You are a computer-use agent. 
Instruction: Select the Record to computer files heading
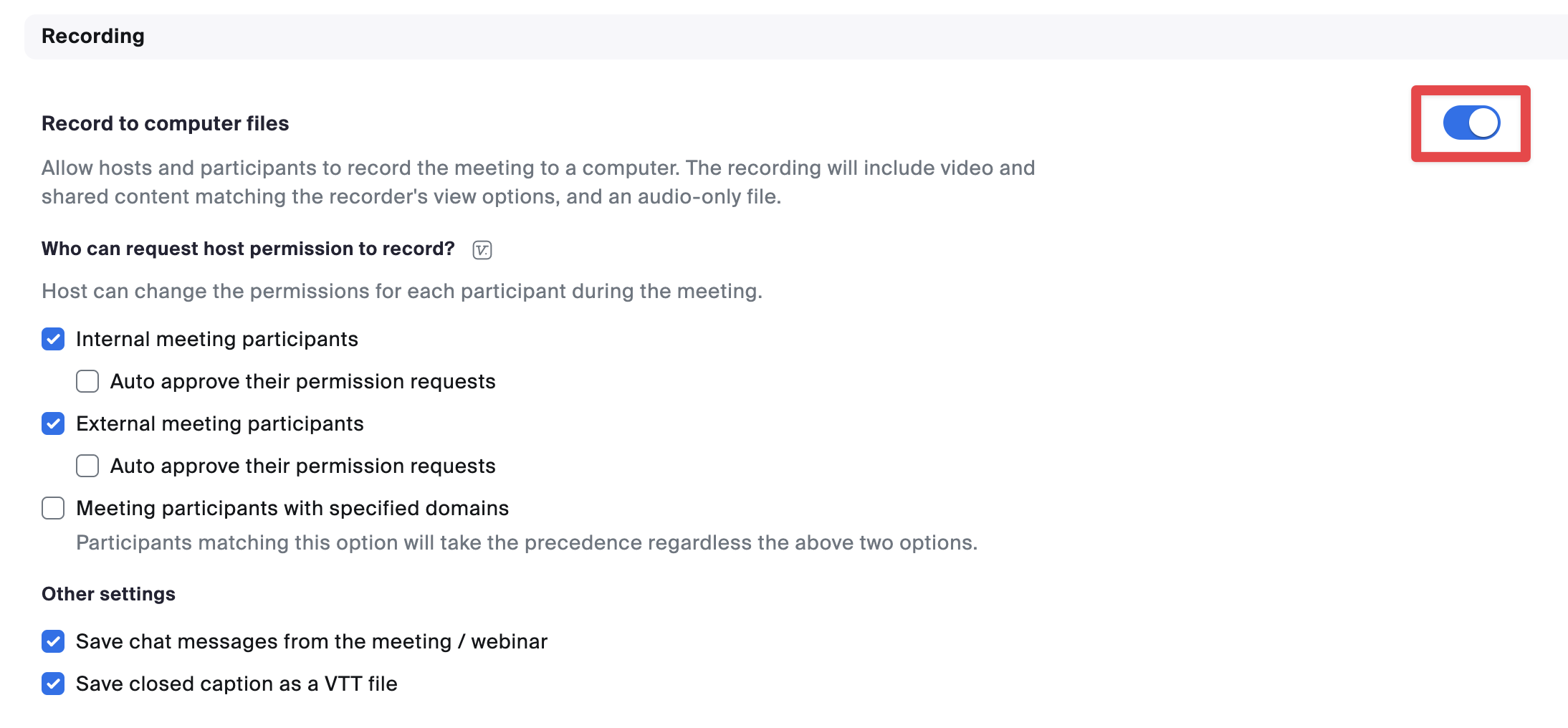coord(166,123)
